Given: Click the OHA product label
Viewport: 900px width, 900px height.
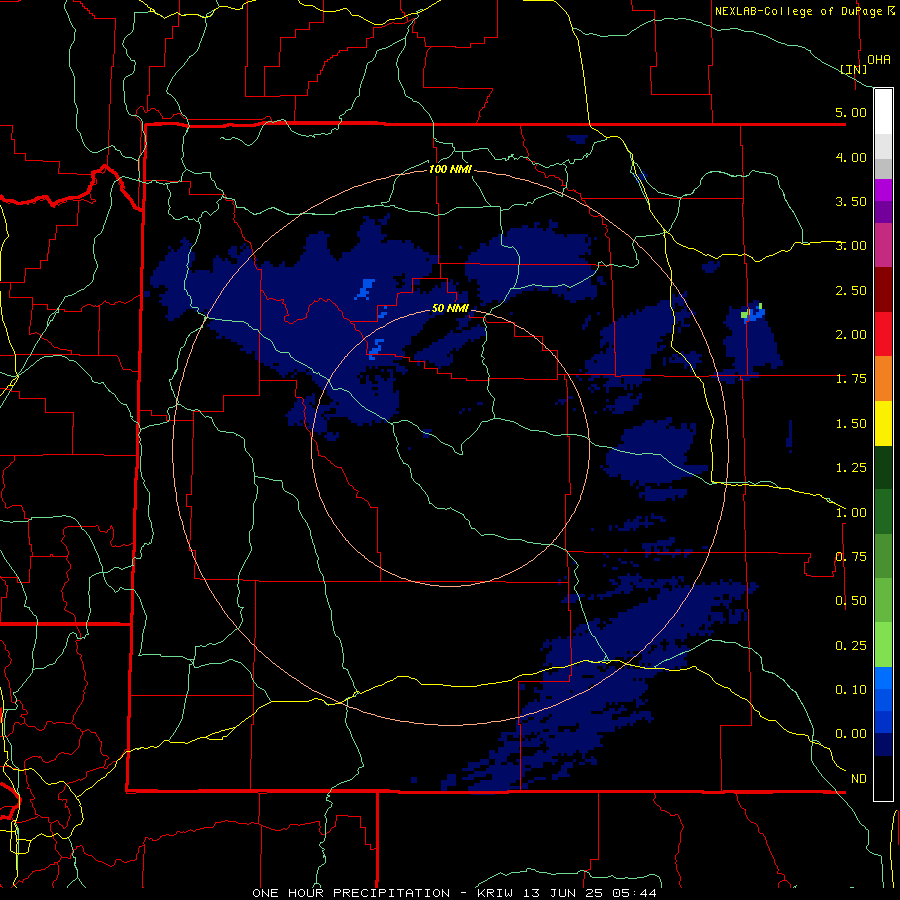Looking at the screenshot, I should [x=879, y=60].
